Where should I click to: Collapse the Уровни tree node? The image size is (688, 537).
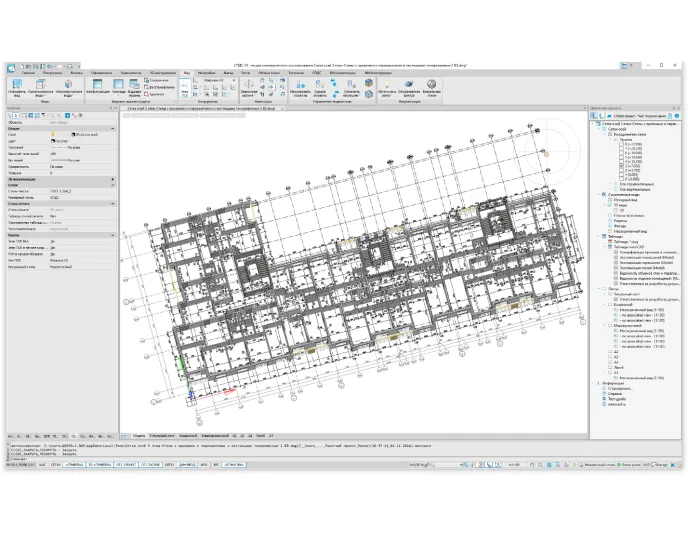point(611,141)
